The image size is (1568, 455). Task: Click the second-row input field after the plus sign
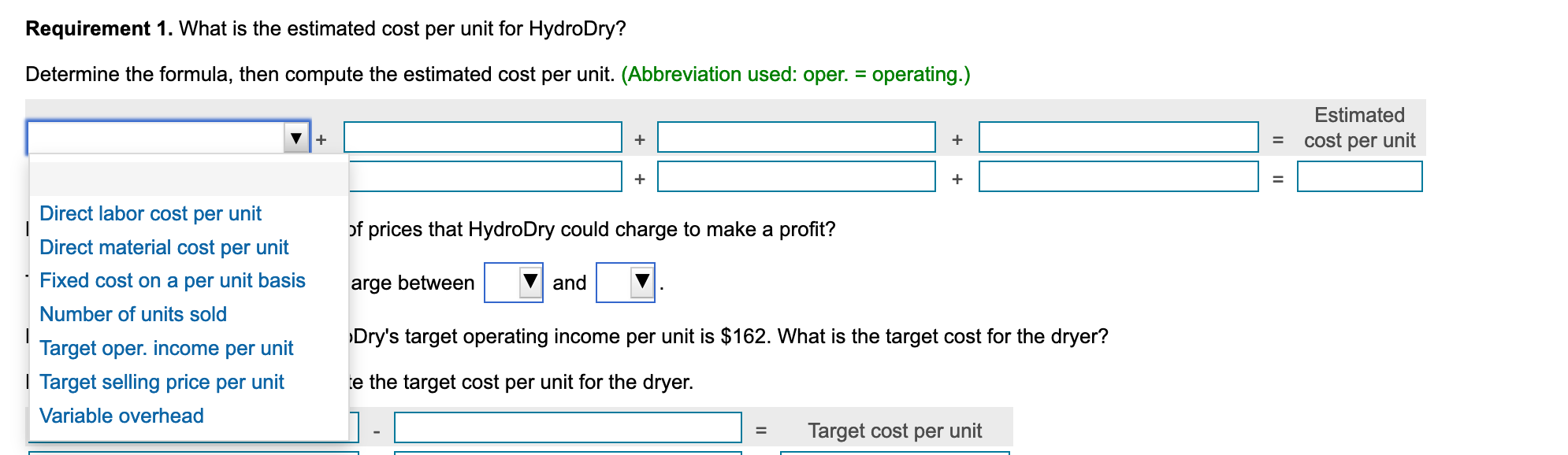click(796, 178)
